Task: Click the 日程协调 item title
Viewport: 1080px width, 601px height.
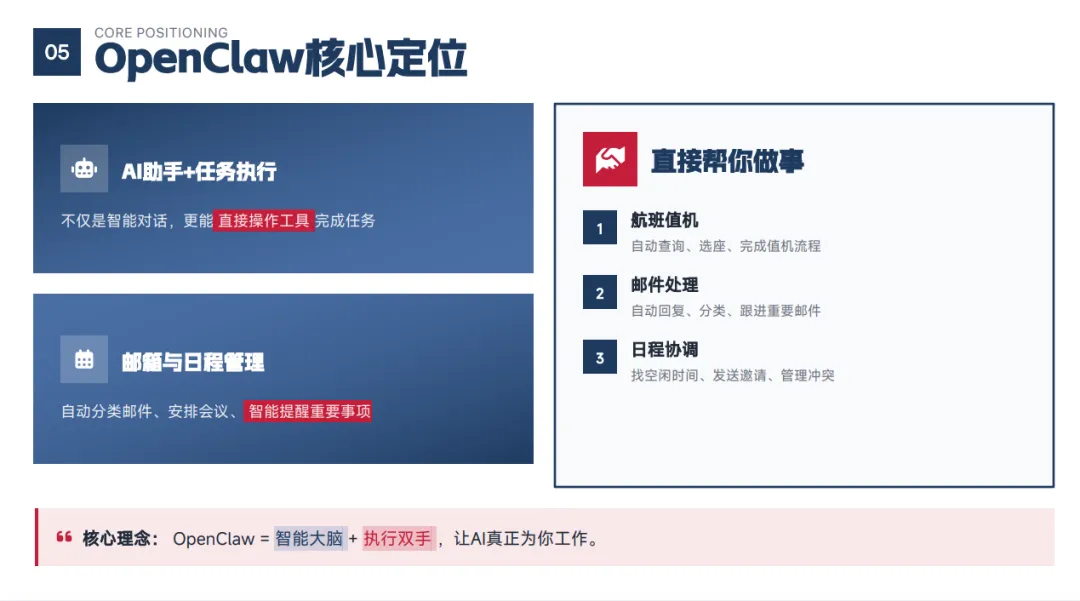Action: point(665,350)
